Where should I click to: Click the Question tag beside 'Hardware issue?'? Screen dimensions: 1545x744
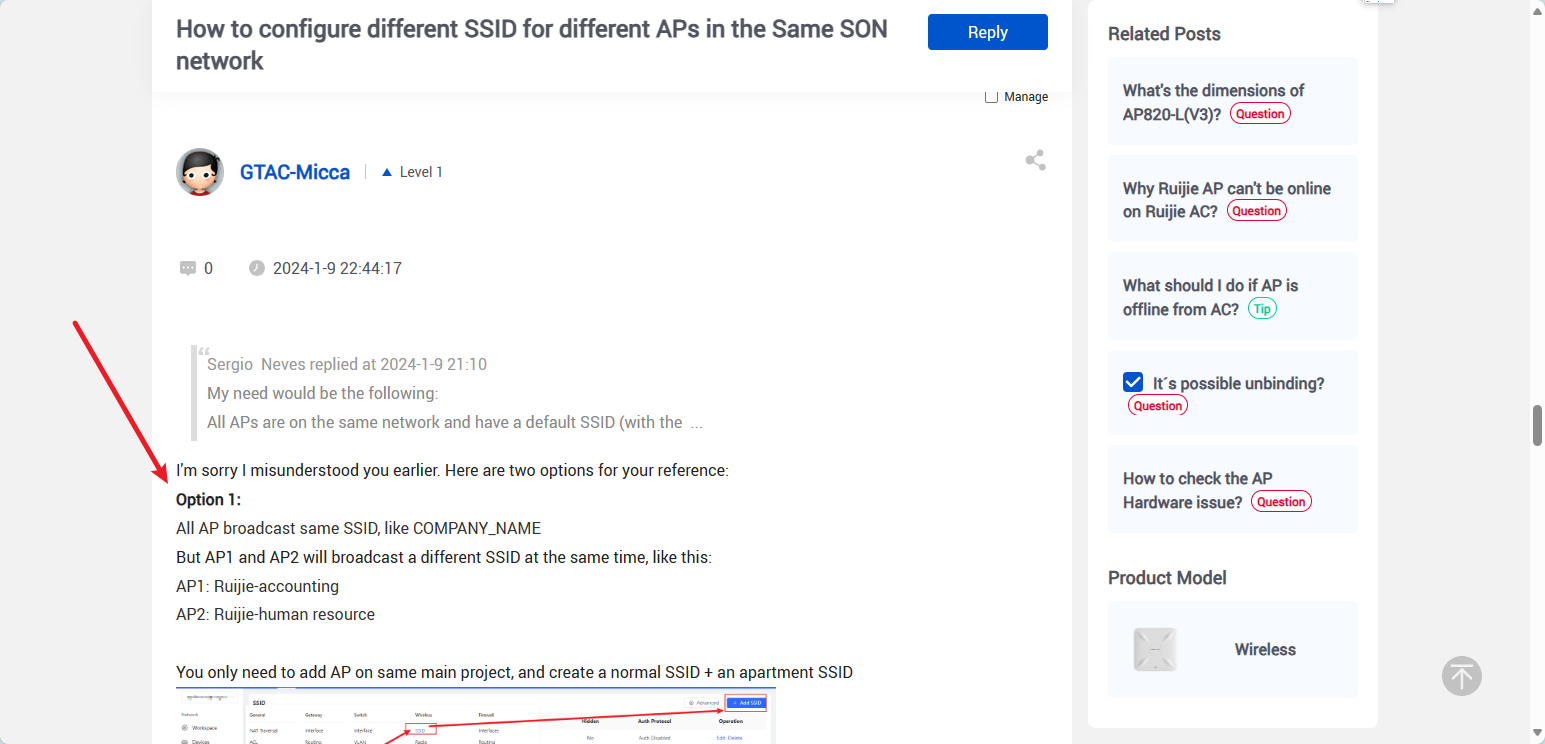(x=1281, y=502)
